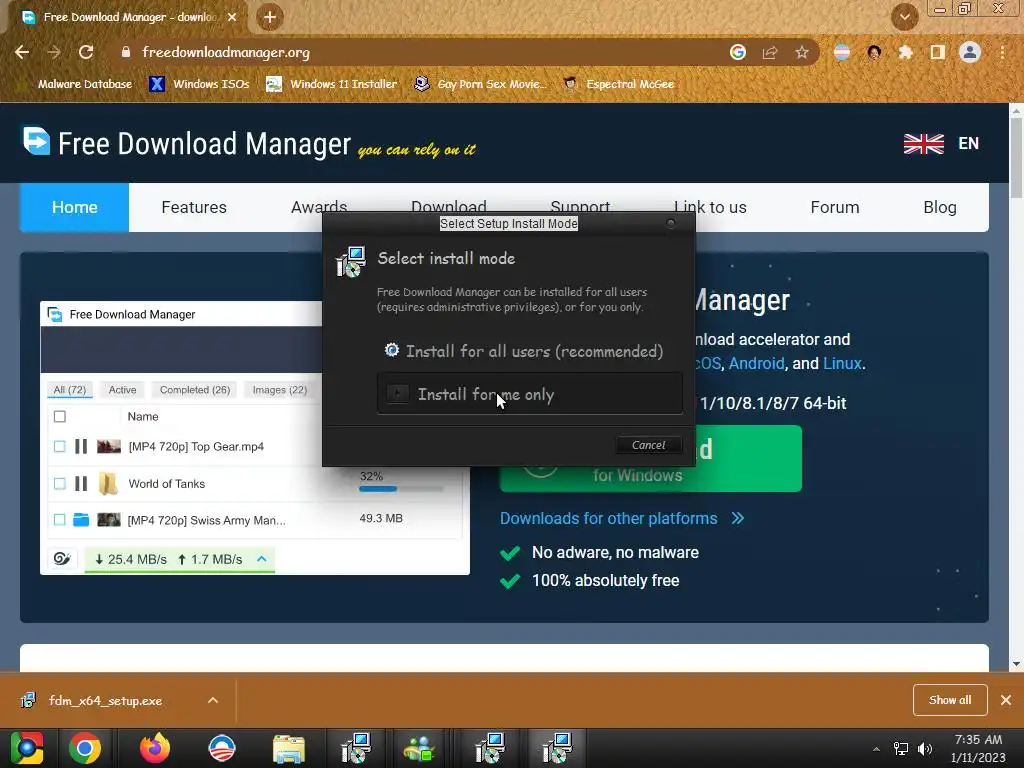Open the Malware Database bookmark

(x=84, y=84)
